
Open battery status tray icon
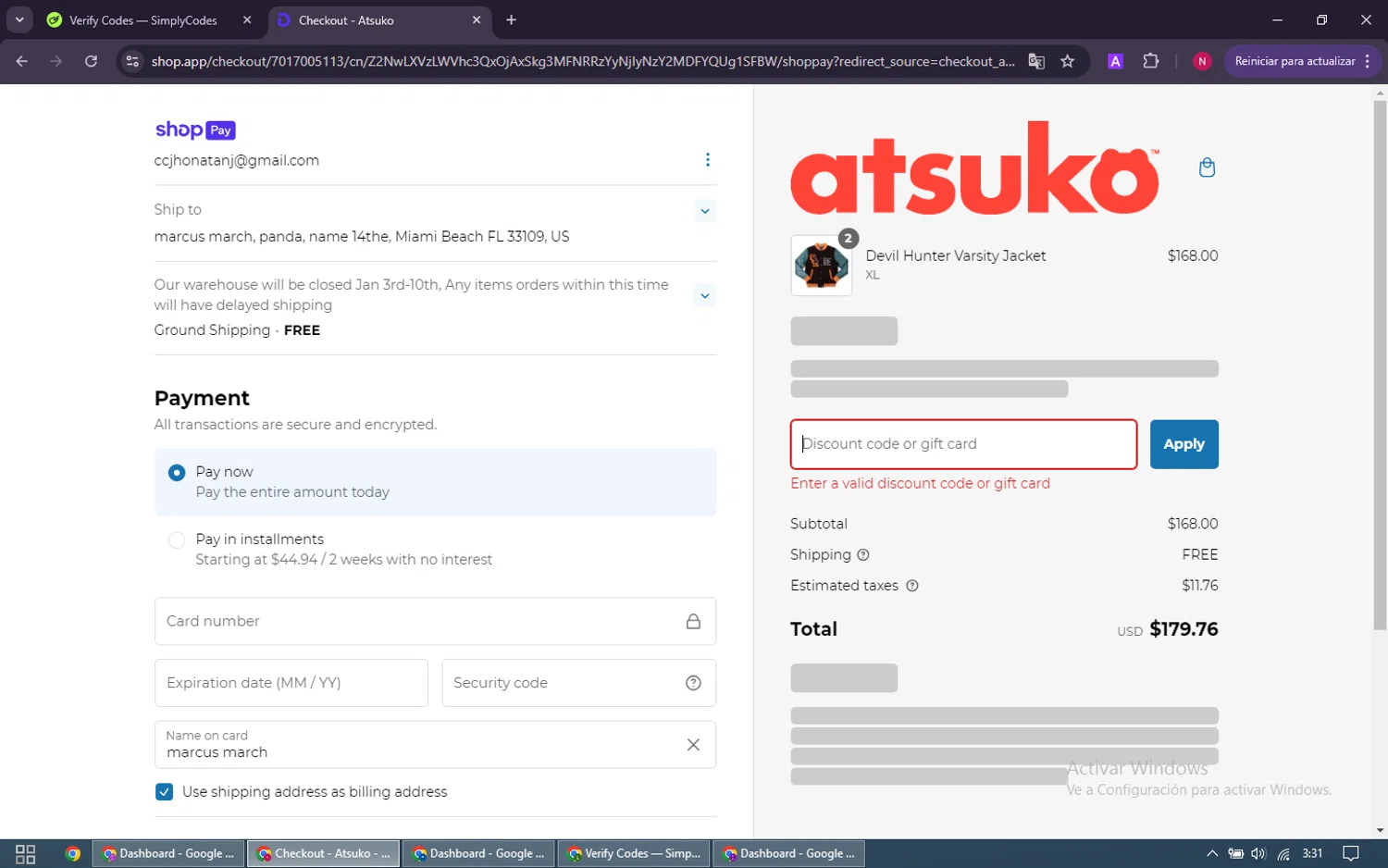tap(1235, 854)
